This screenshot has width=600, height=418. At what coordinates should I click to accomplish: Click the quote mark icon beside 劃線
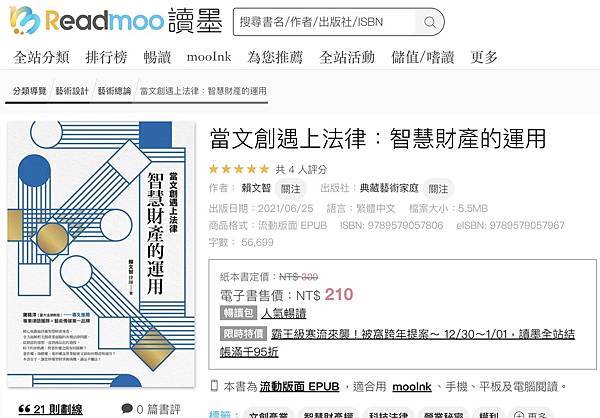(x=24, y=409)
